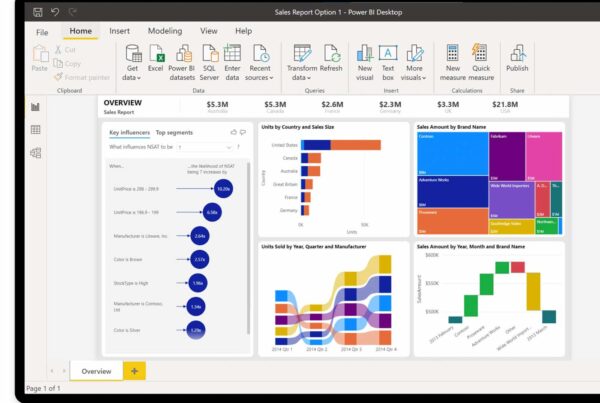Click the thumbs up icon on Key influencers
The width and height of the screenshot is (600, 403).
233,132
